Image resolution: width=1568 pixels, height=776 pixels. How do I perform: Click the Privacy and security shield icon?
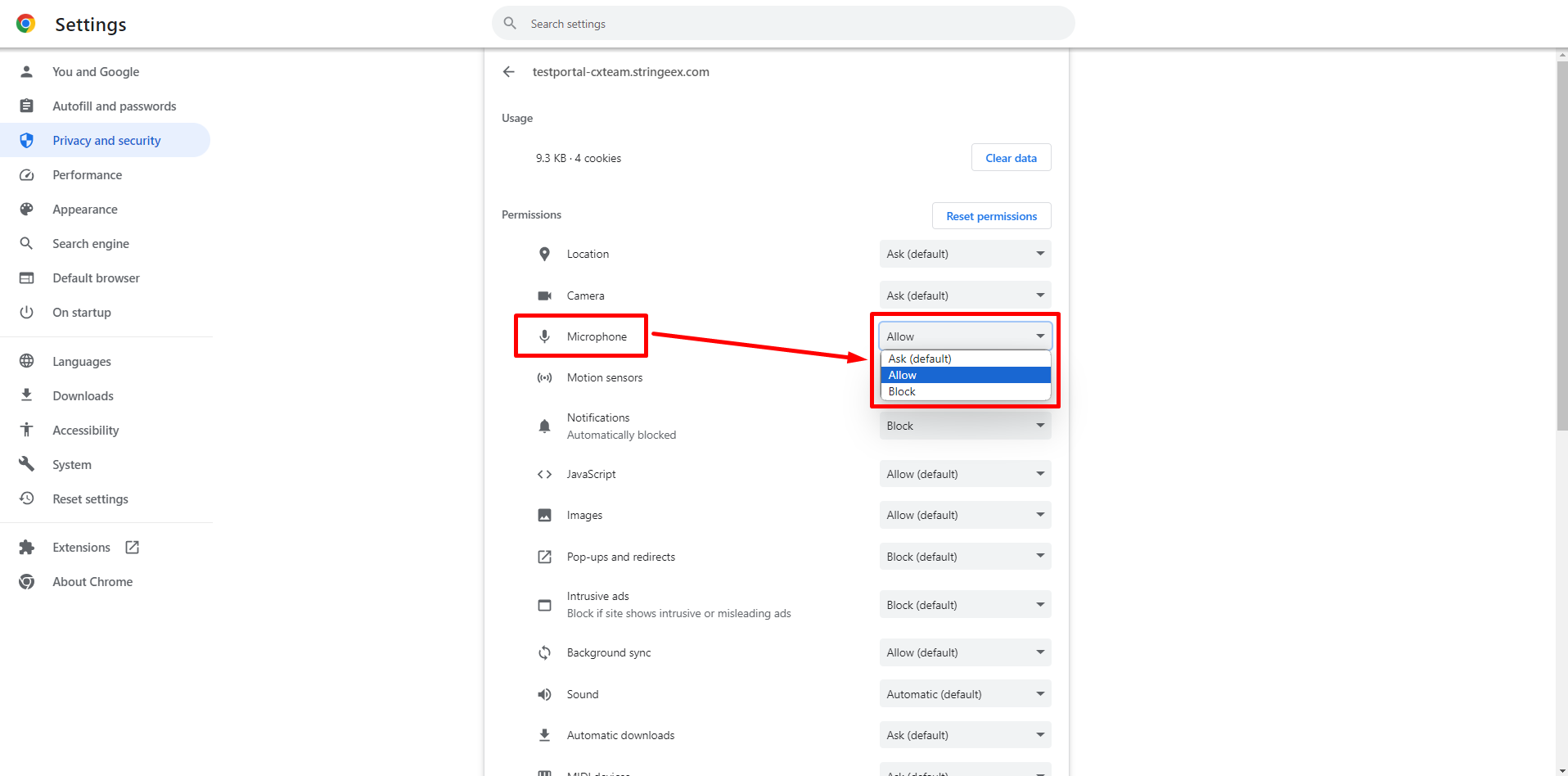tap(27, 141)
